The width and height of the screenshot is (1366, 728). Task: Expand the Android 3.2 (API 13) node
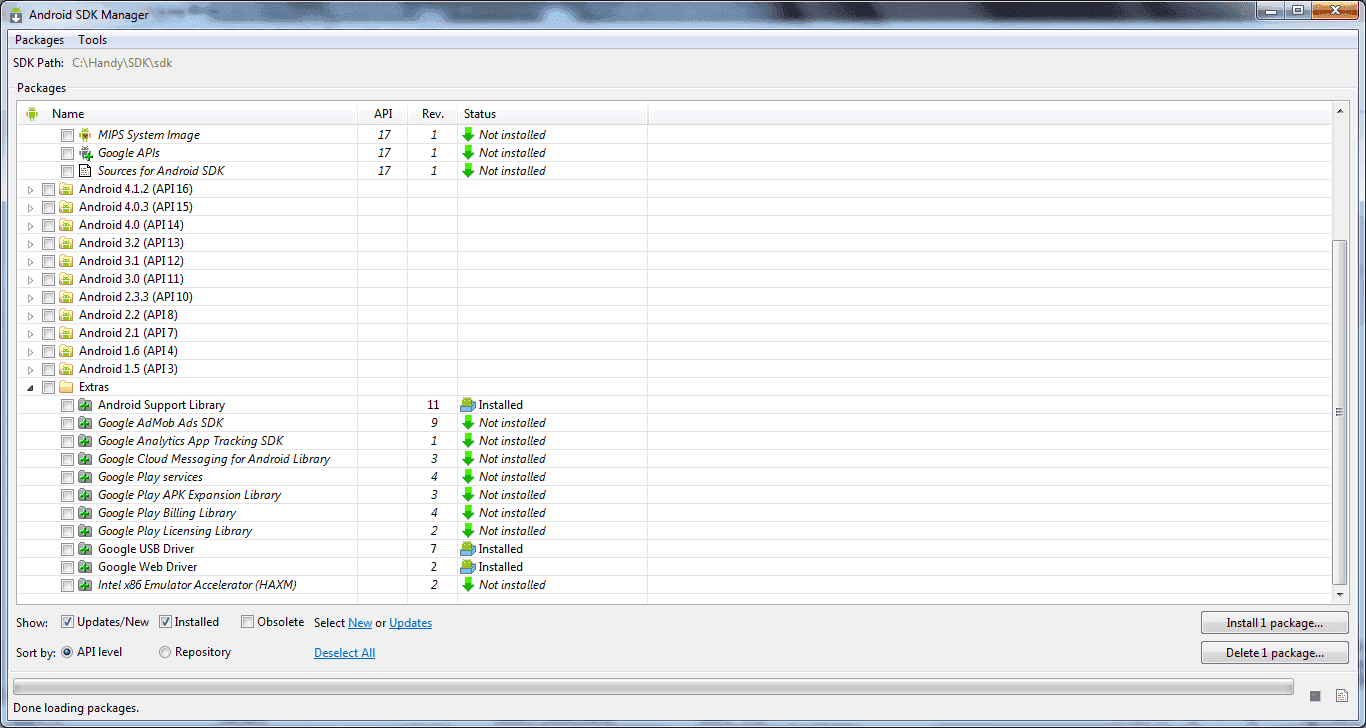click(31, 243)
